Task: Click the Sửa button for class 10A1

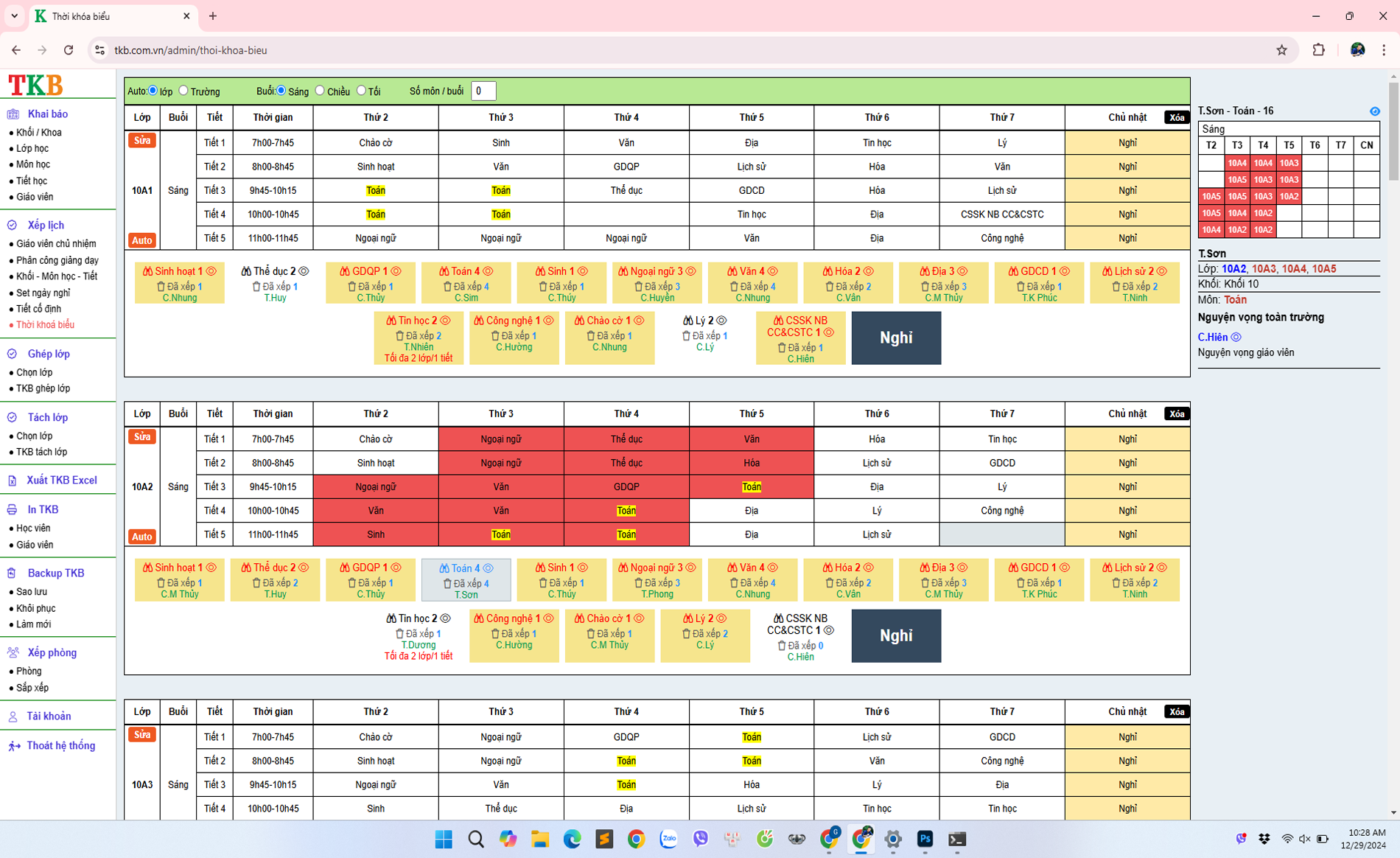Action: pos(141,140)
